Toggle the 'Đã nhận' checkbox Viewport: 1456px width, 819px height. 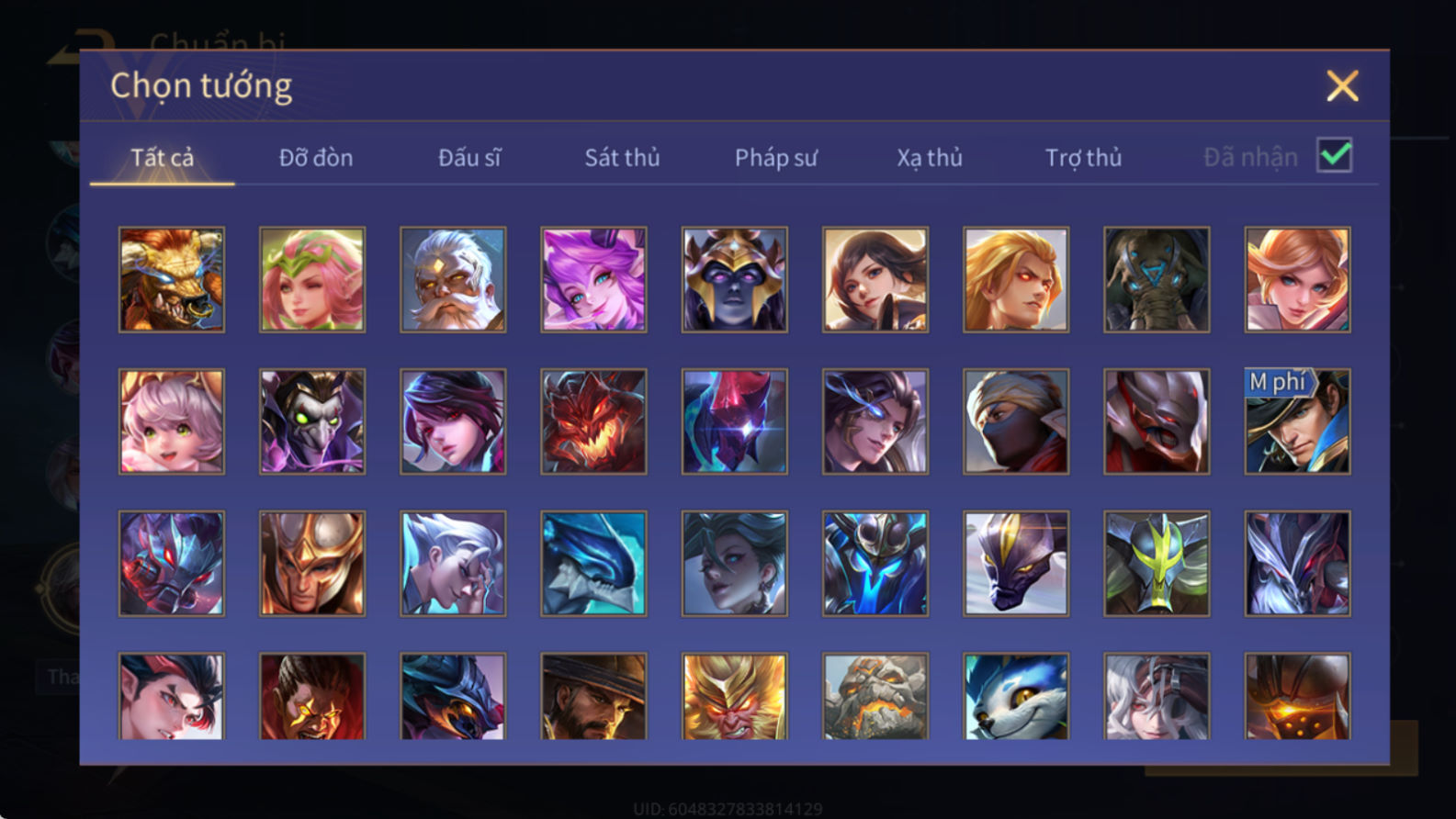click(1334, 155)
